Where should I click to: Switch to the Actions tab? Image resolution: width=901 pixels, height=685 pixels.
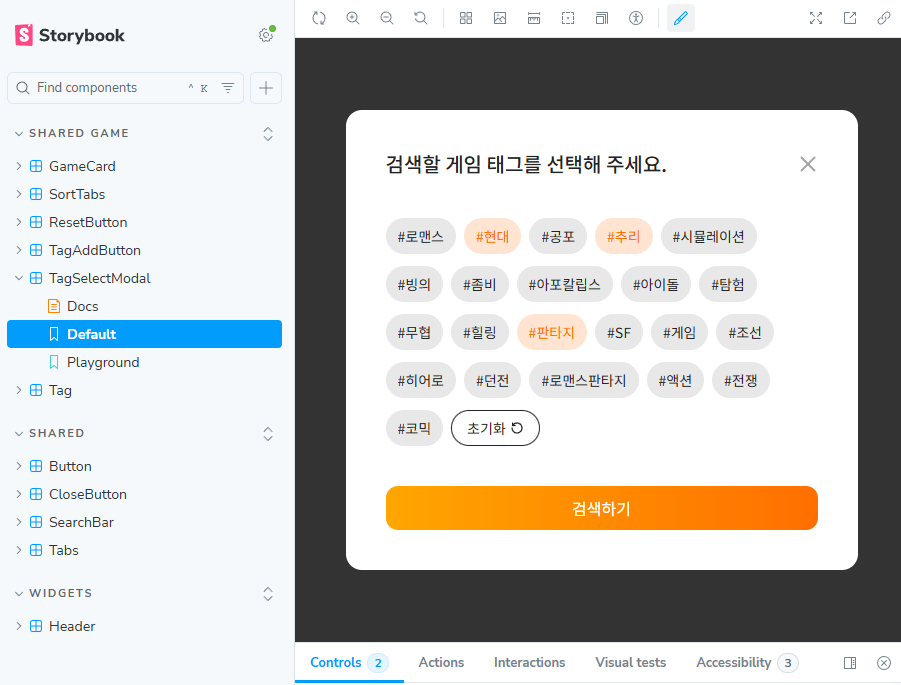(x=441, y=663)
